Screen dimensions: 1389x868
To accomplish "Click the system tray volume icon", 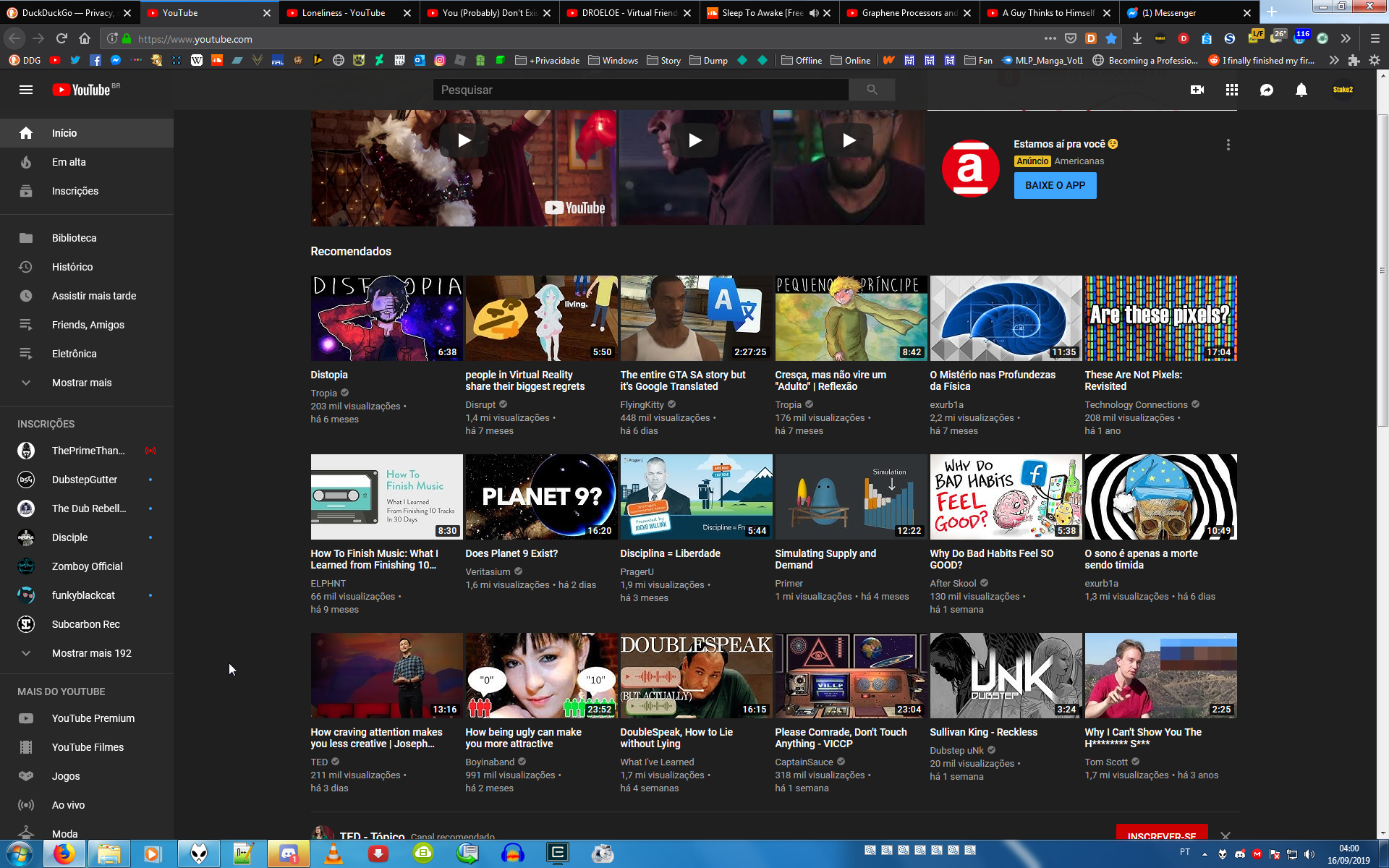I will tap(1309, 854).
